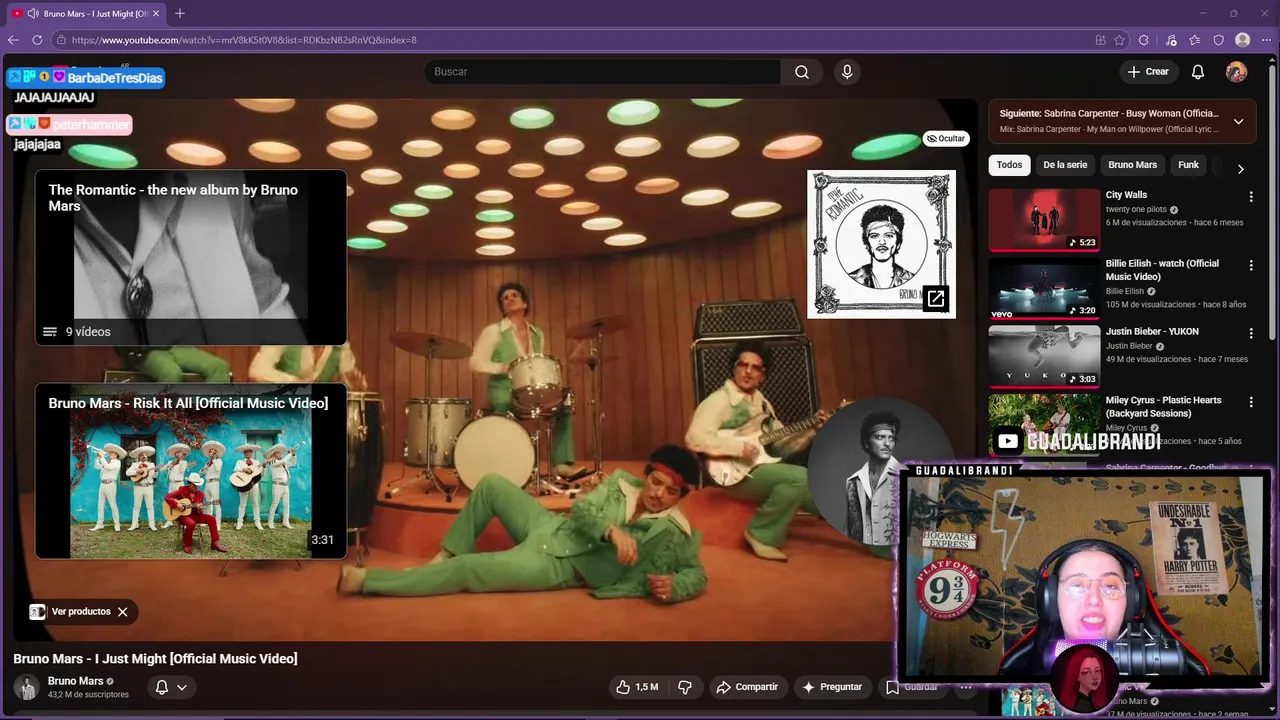Open browser extensions puzzle icon
The image size is (1280, 720).
[1143, 40]
